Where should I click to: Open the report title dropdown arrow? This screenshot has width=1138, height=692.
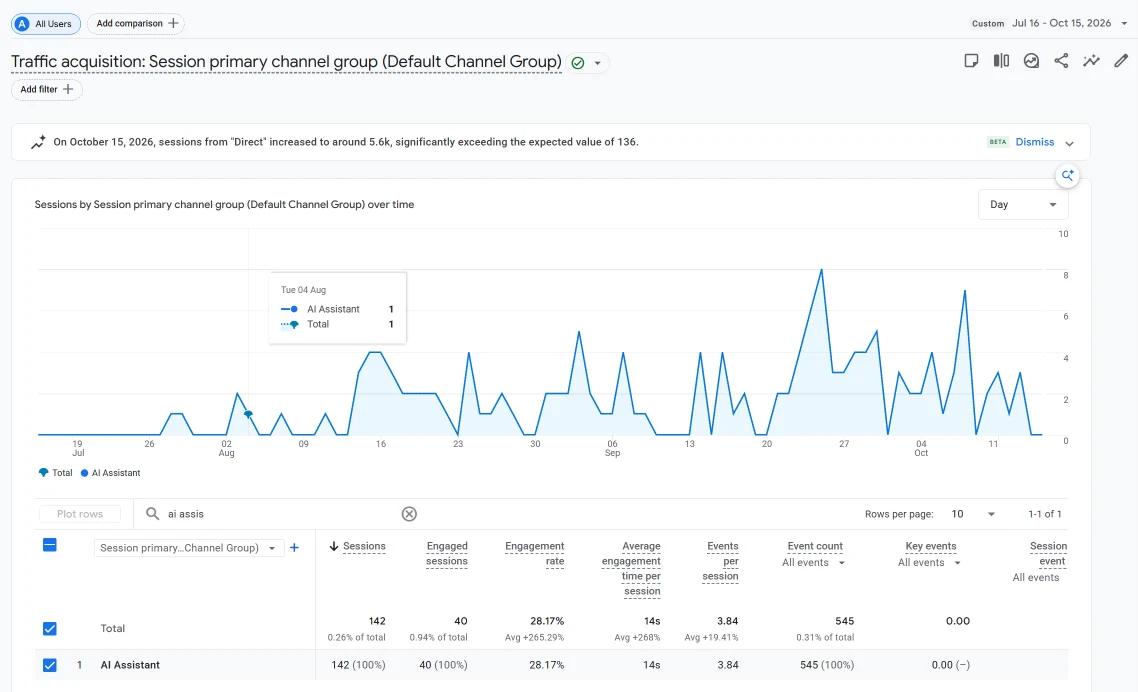point(597,63)
